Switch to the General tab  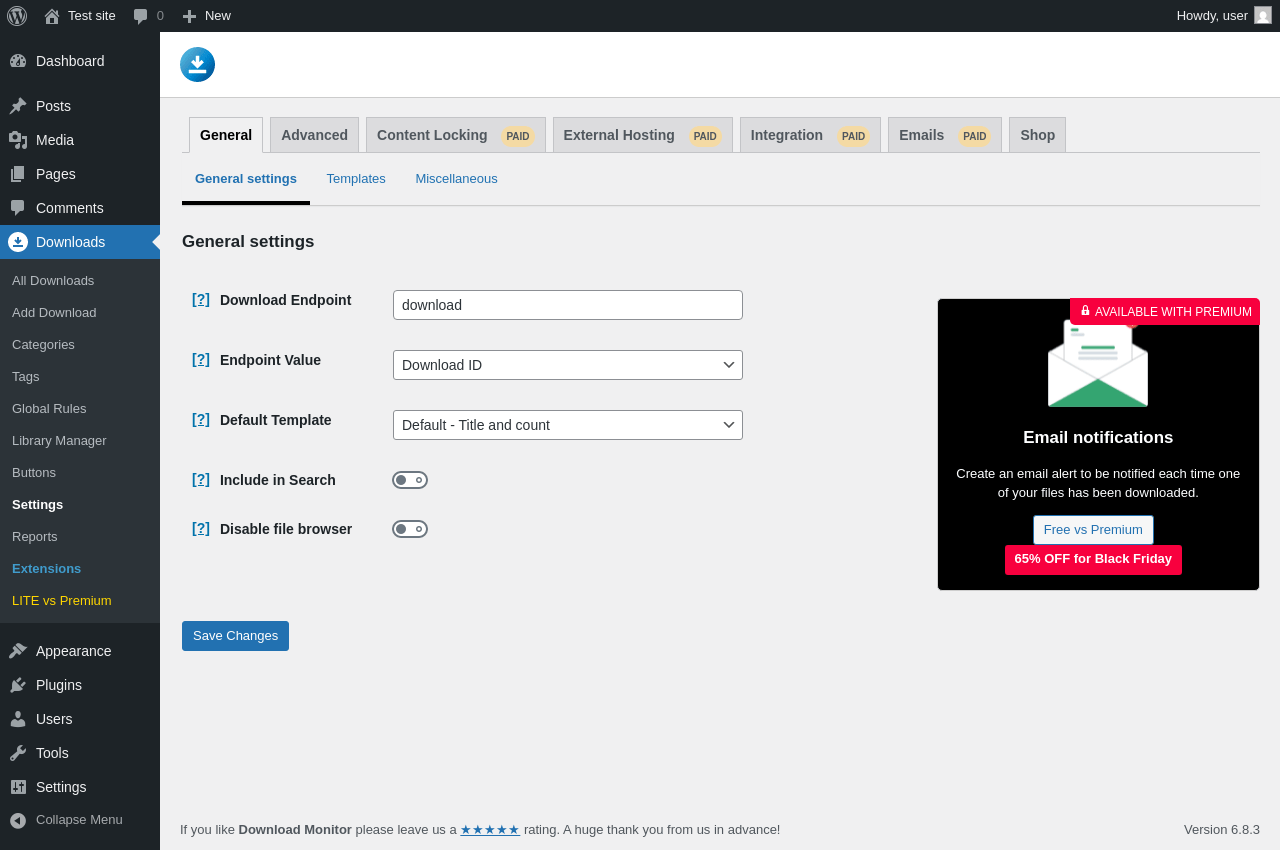[226, 135]
